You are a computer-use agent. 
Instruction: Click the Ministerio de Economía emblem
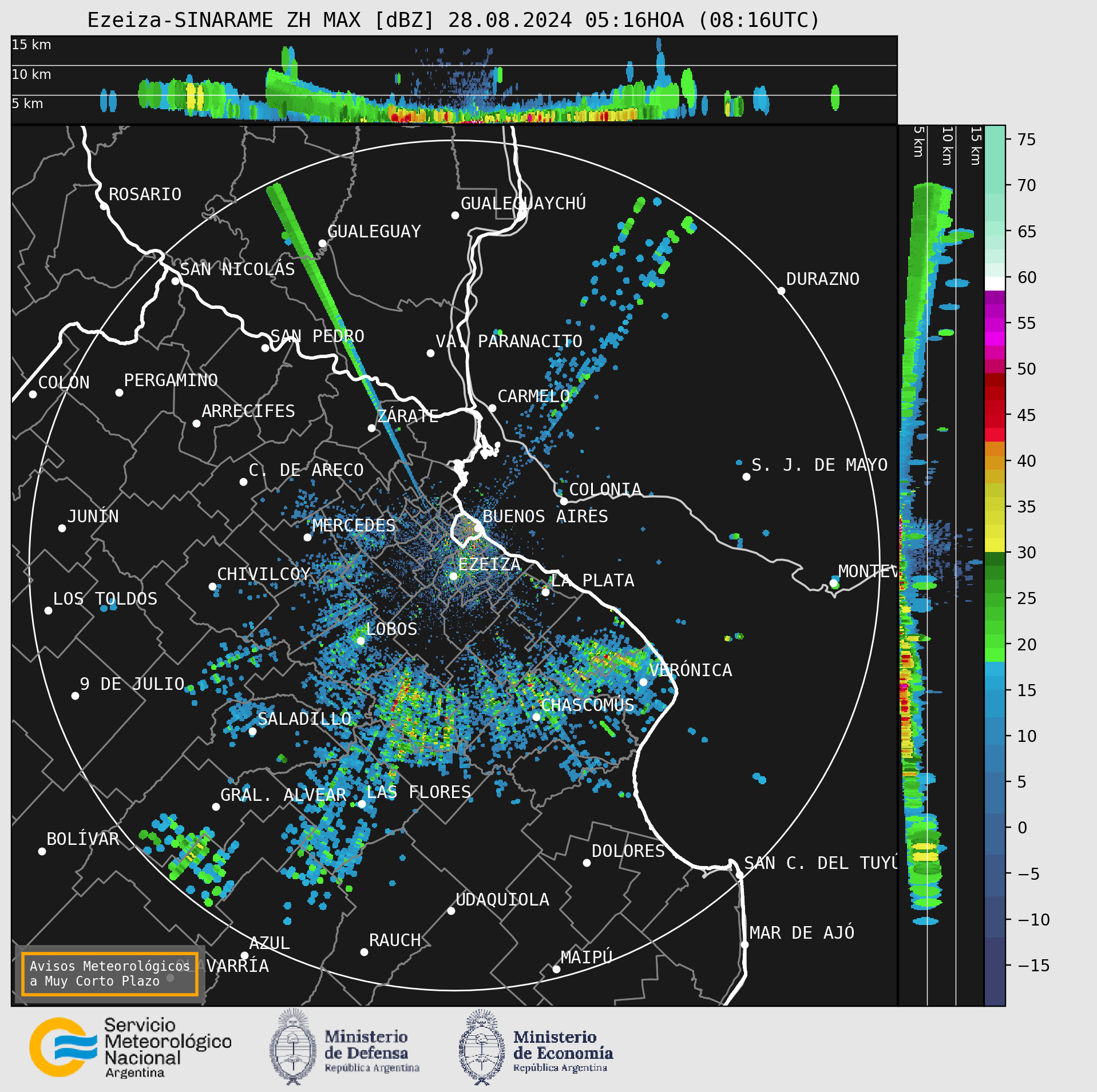point(482,1047)
